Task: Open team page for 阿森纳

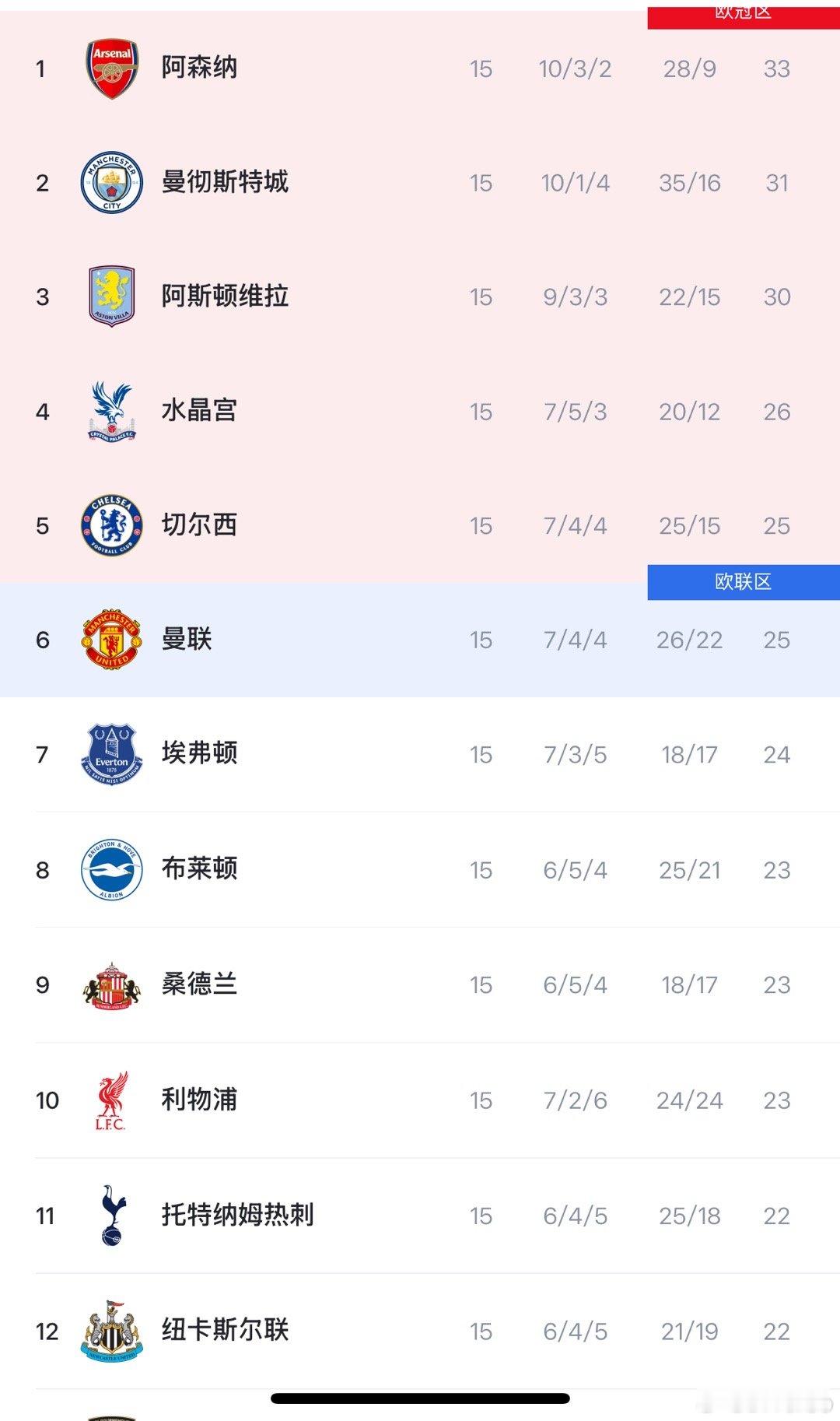Action: (x=199, y=68)
